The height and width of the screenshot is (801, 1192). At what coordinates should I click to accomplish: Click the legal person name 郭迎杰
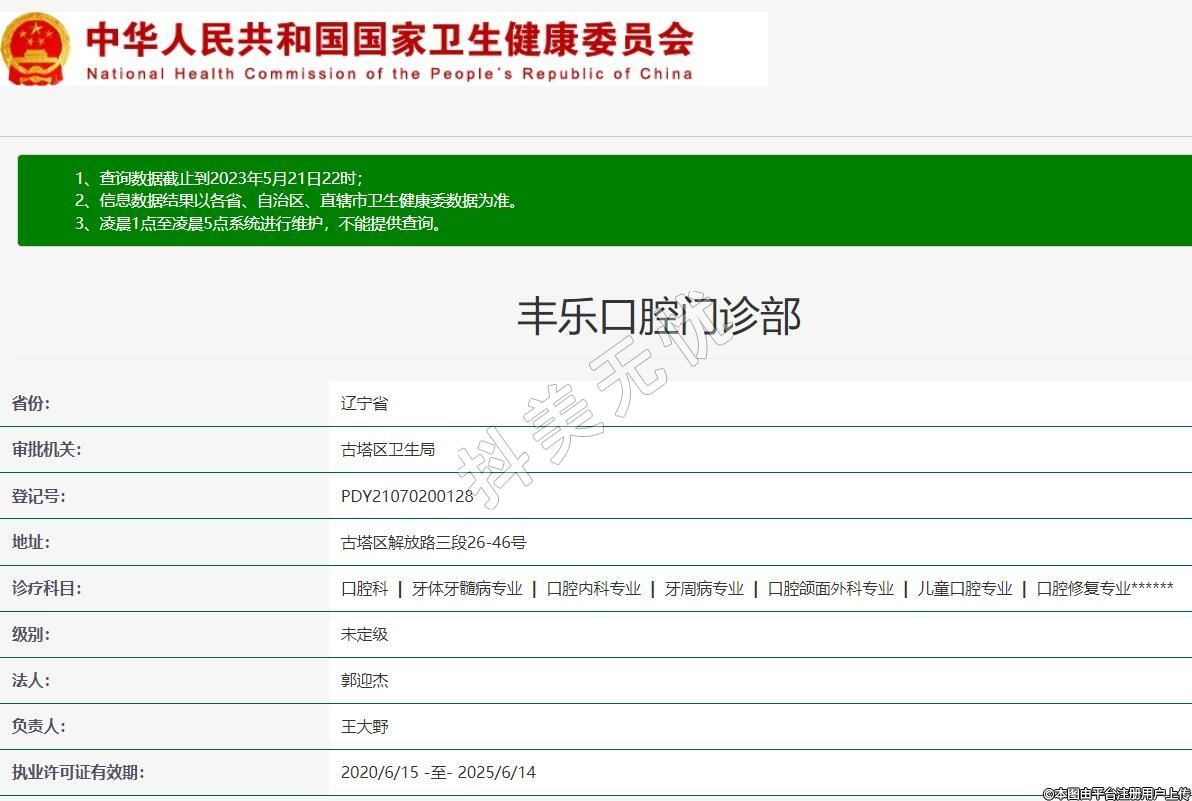coord(364,681)
